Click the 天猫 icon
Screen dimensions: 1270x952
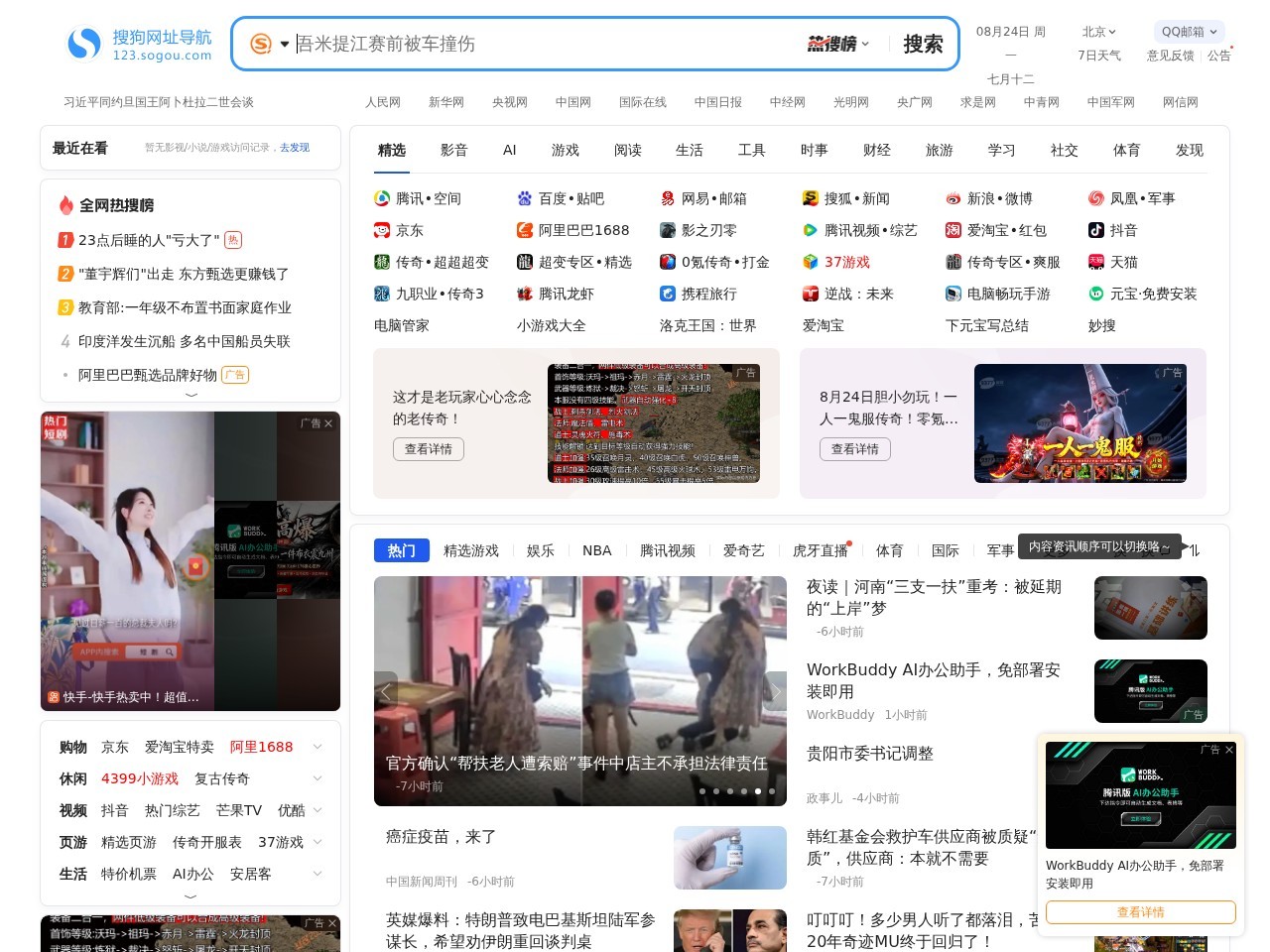(x=1096, y=262)
